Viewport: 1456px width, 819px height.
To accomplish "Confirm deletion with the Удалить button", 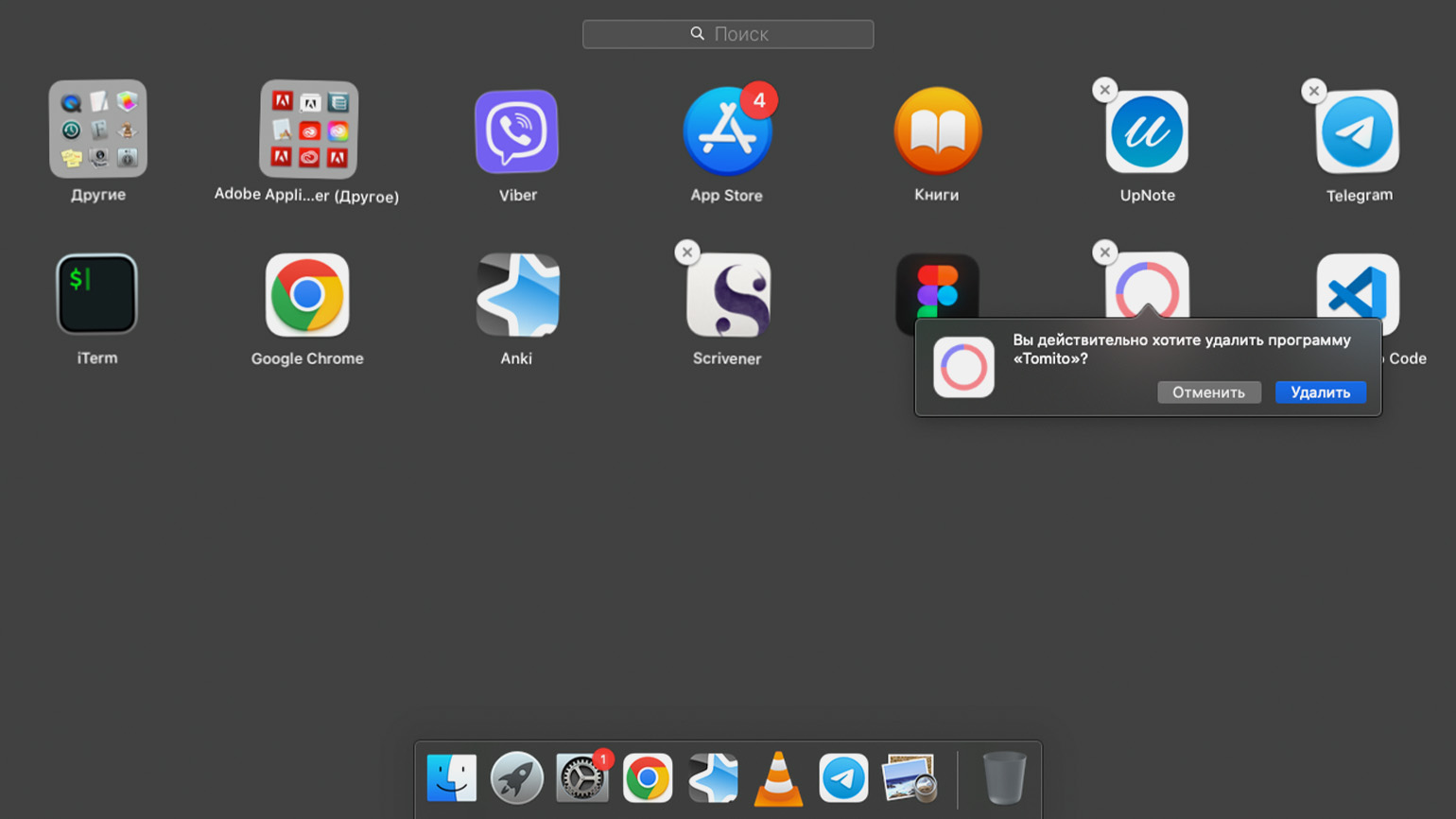I will [x=1320, y=392].
